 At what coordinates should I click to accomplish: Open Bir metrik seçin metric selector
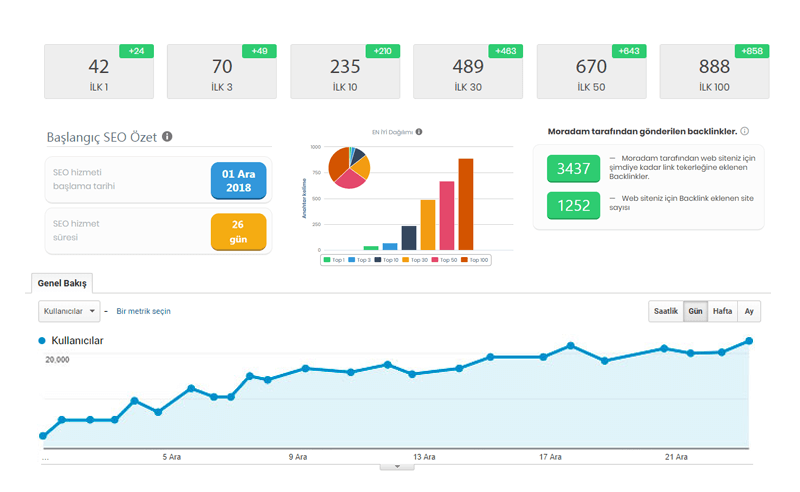(x=143, y=311)
